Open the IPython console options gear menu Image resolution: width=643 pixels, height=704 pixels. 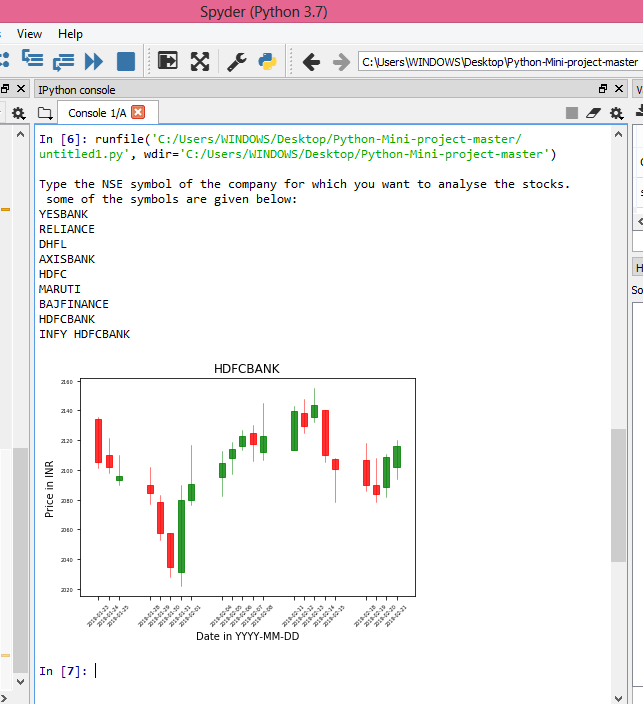click(616, 113)
